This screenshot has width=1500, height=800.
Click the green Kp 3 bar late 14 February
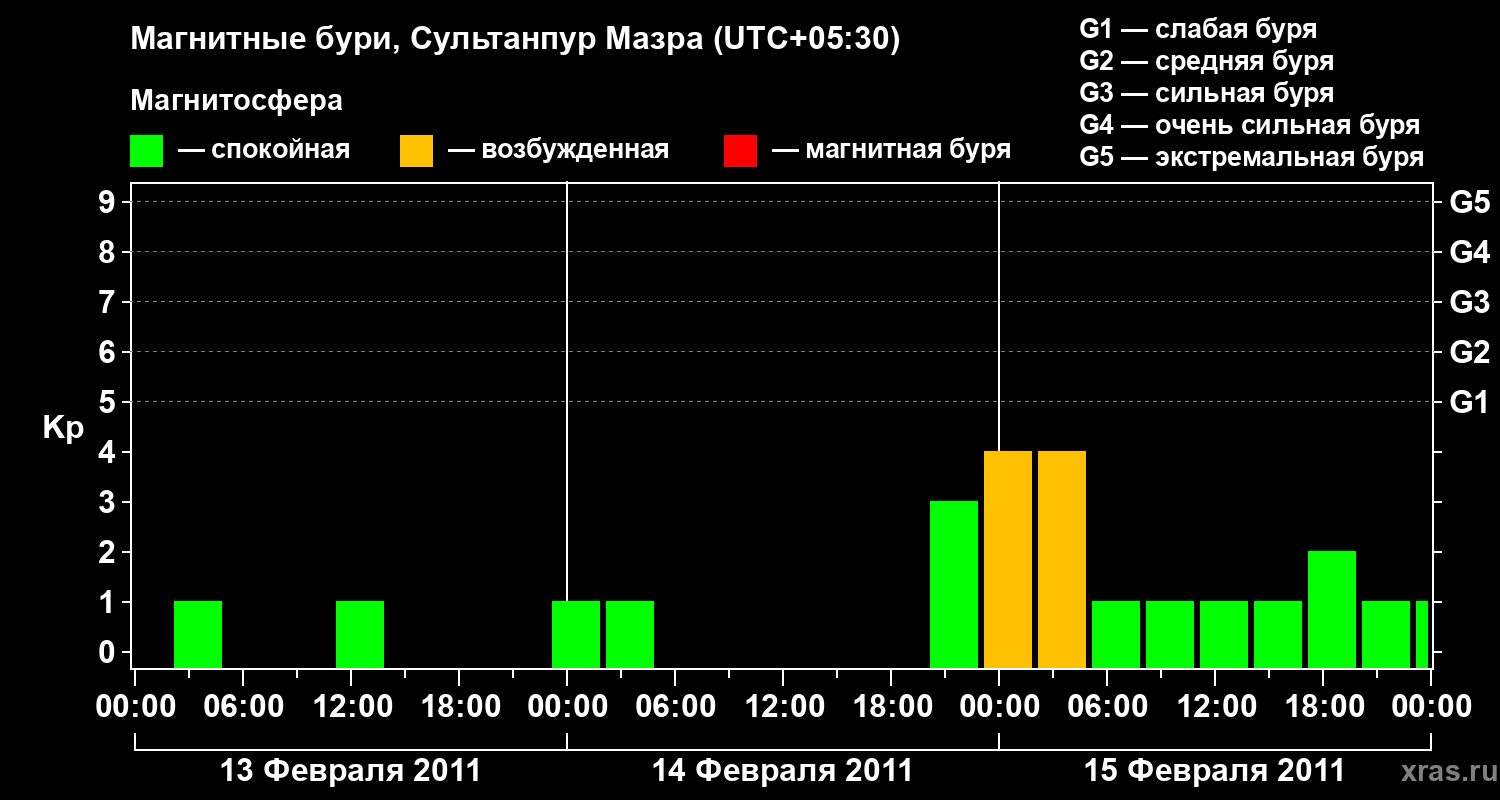click(954, 584)
